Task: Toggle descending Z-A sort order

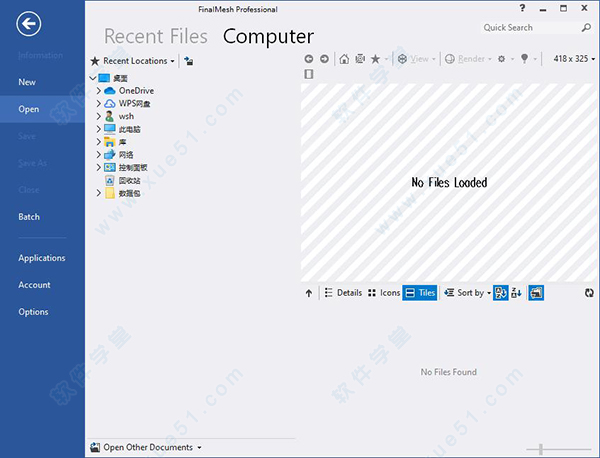Action: coord(516,293)
